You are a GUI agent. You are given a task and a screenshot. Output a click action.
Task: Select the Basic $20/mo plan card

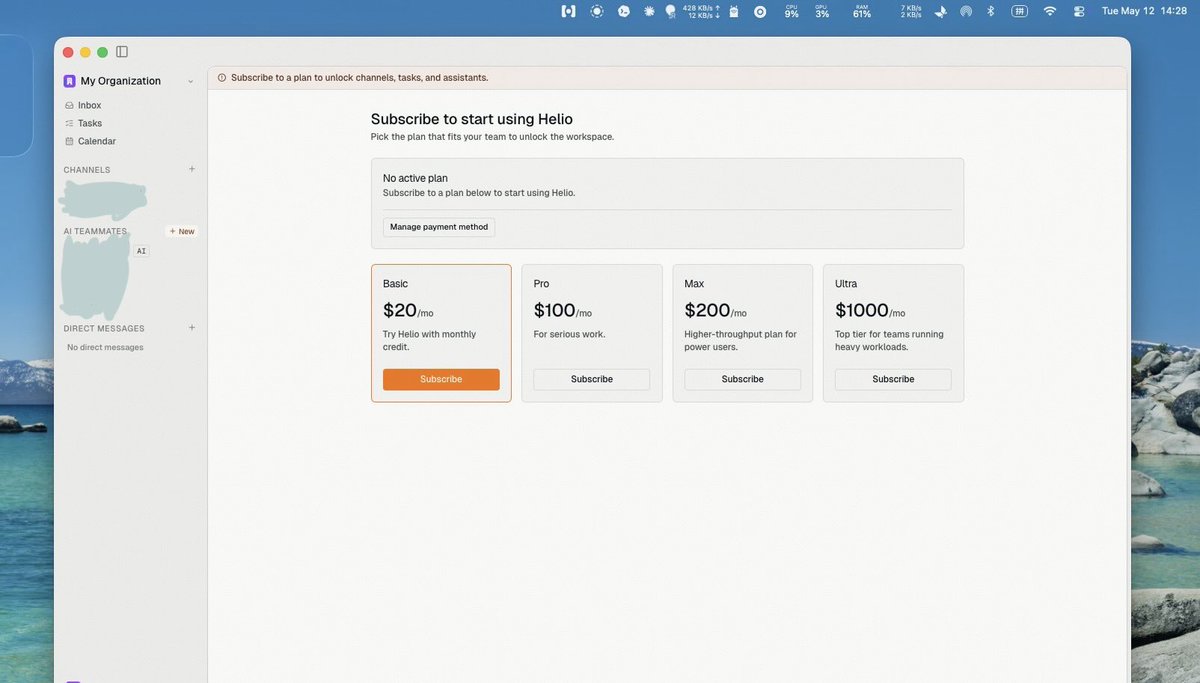pyautogui.click(x=441, y=333)
